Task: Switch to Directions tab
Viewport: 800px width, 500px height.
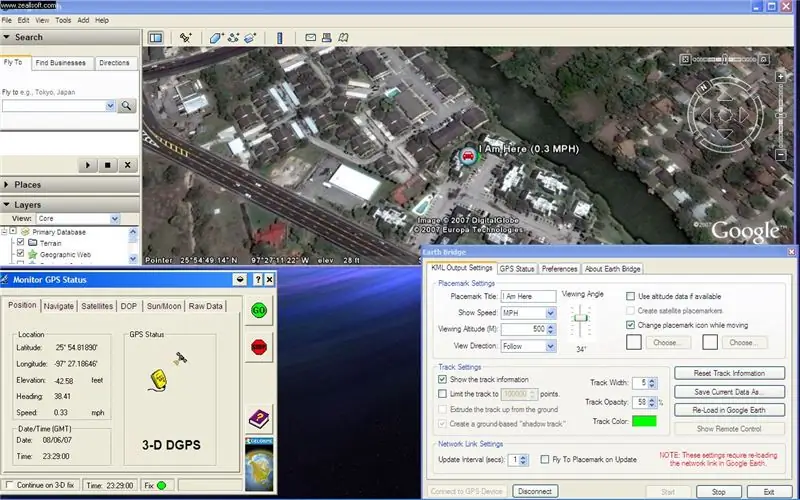Action: 114,63
